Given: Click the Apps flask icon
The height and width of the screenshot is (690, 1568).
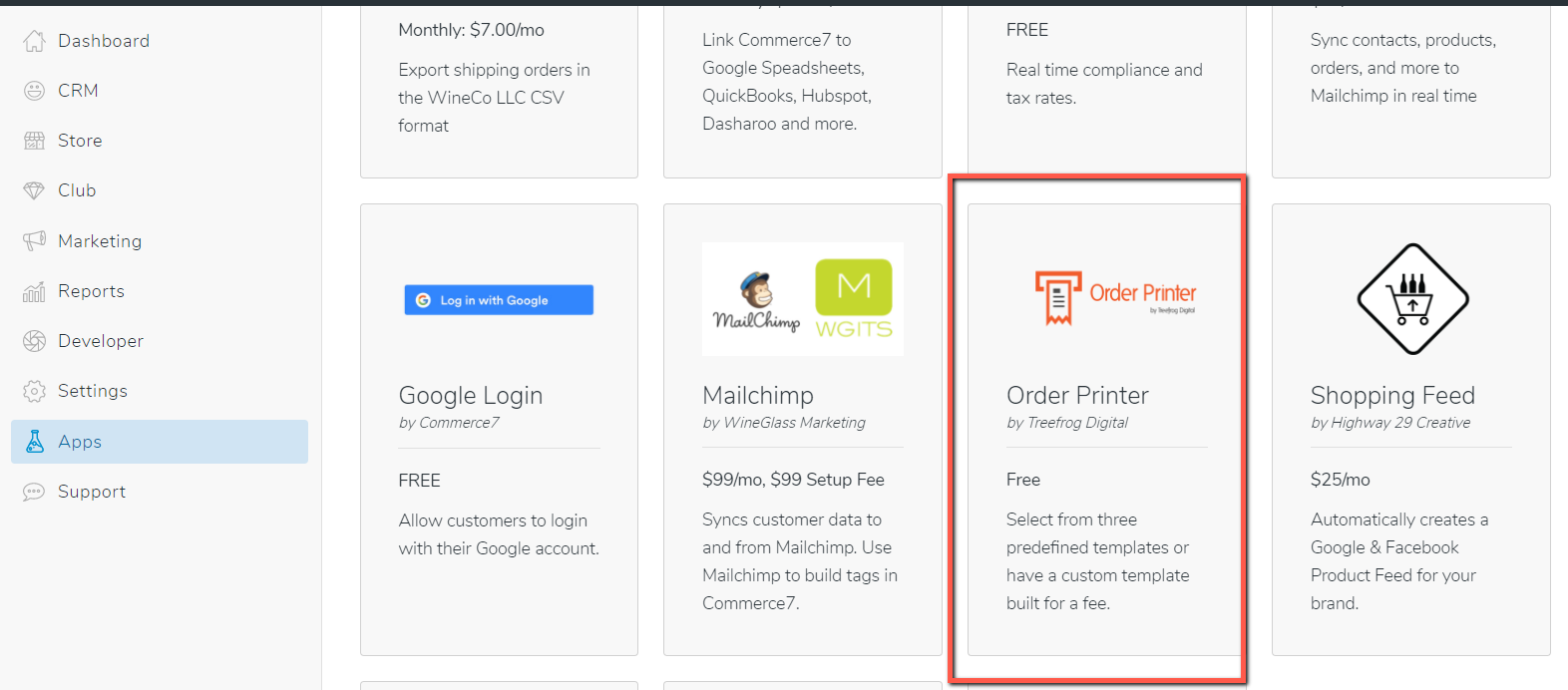Looking at the screenshot, I should click(35, 442).
